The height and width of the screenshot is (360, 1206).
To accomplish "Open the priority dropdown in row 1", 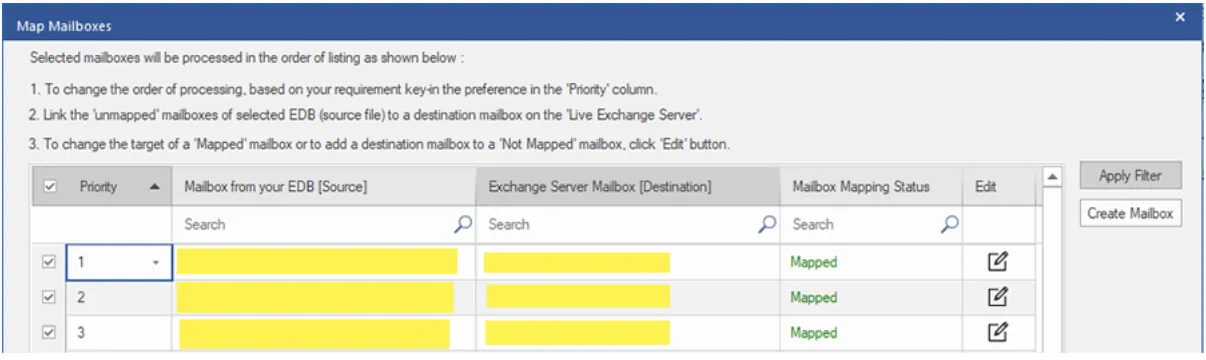I will click(x=156, y=263).
